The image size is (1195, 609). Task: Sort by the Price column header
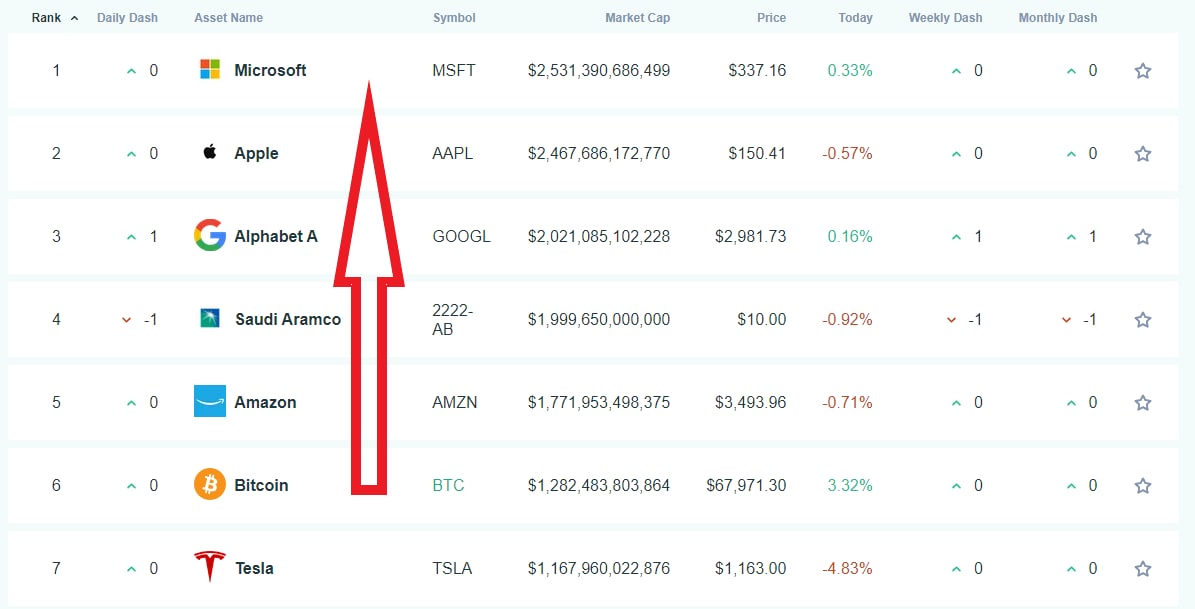[771, 18]
